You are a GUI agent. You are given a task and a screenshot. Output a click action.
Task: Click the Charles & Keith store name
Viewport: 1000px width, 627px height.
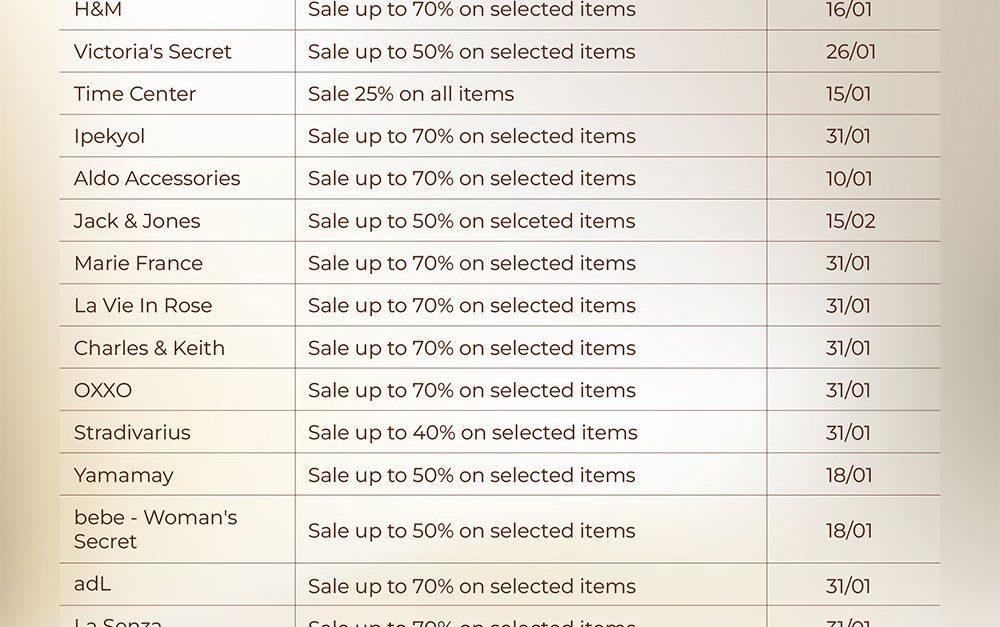pyautogui.click(x=148, y=348)
